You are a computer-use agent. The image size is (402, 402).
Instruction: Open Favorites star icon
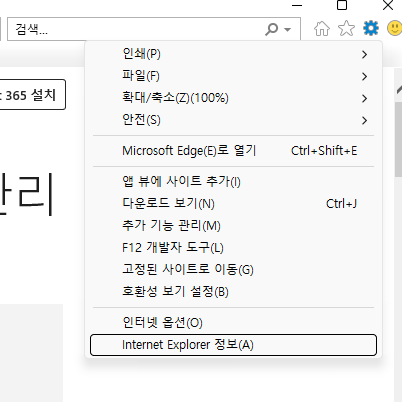tap(346, 28)
